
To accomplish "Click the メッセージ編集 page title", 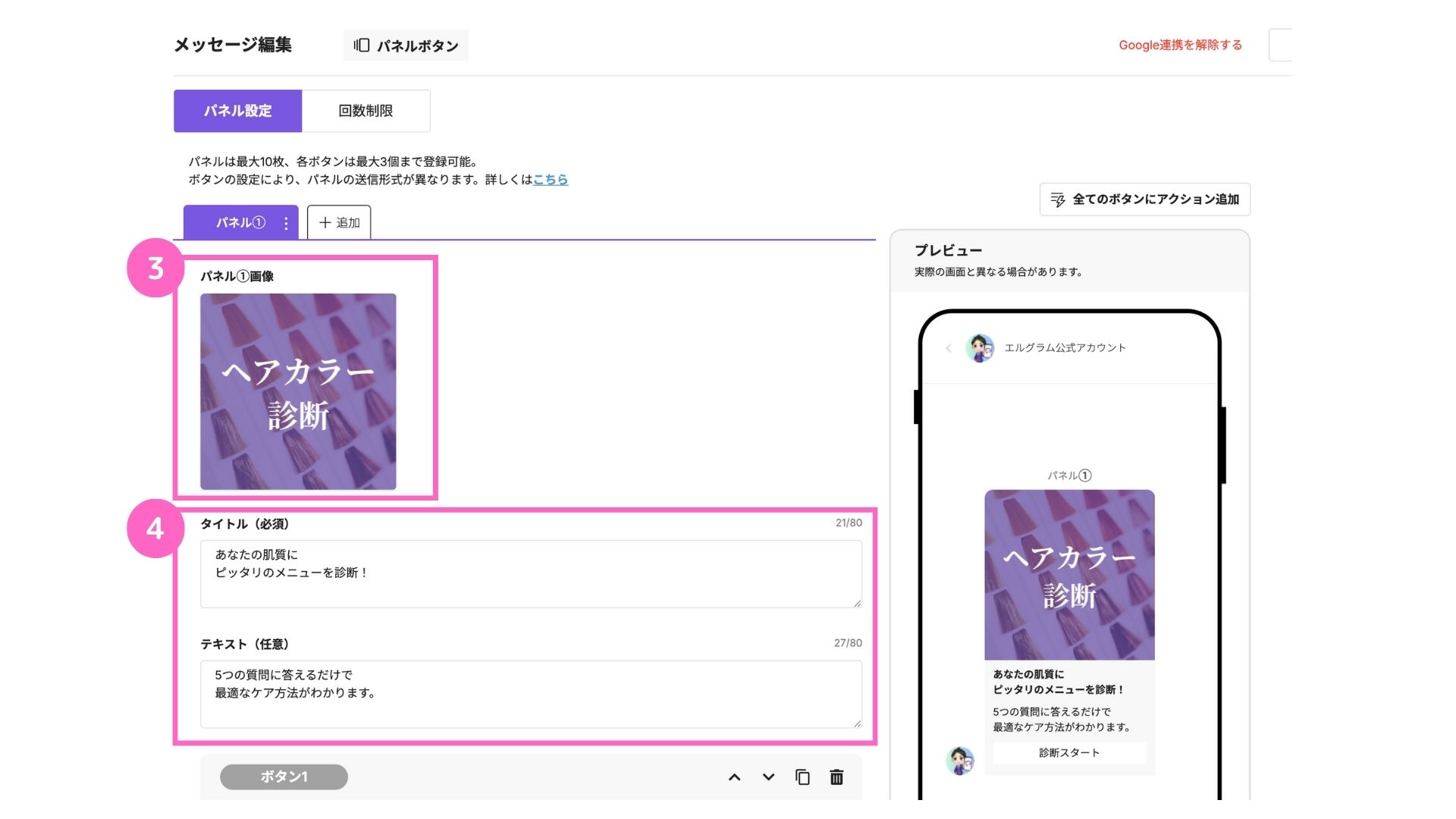I will (x=233, y=45).
